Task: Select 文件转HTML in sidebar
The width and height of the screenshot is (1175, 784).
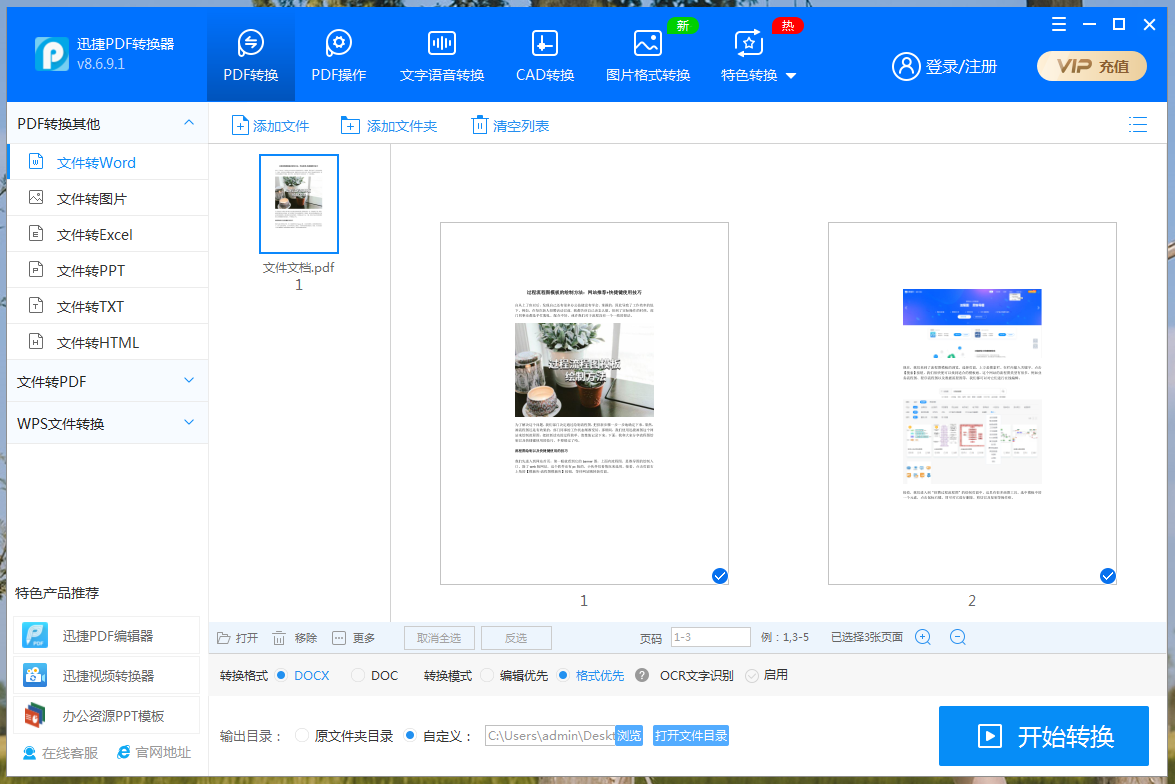Action: (x=108, y=343)
